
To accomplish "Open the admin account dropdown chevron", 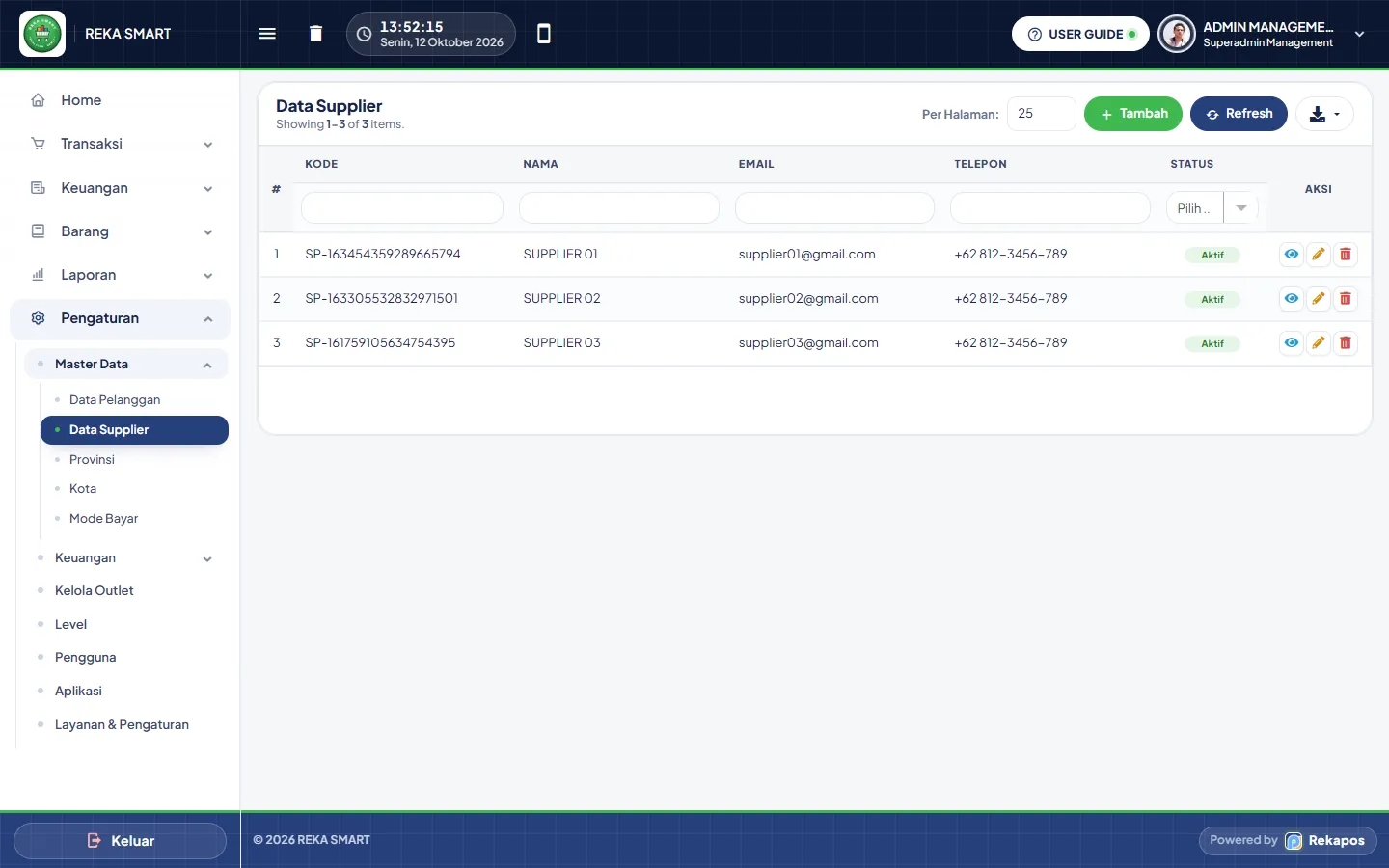I will pyautogui.click(x=1359, y=34).
